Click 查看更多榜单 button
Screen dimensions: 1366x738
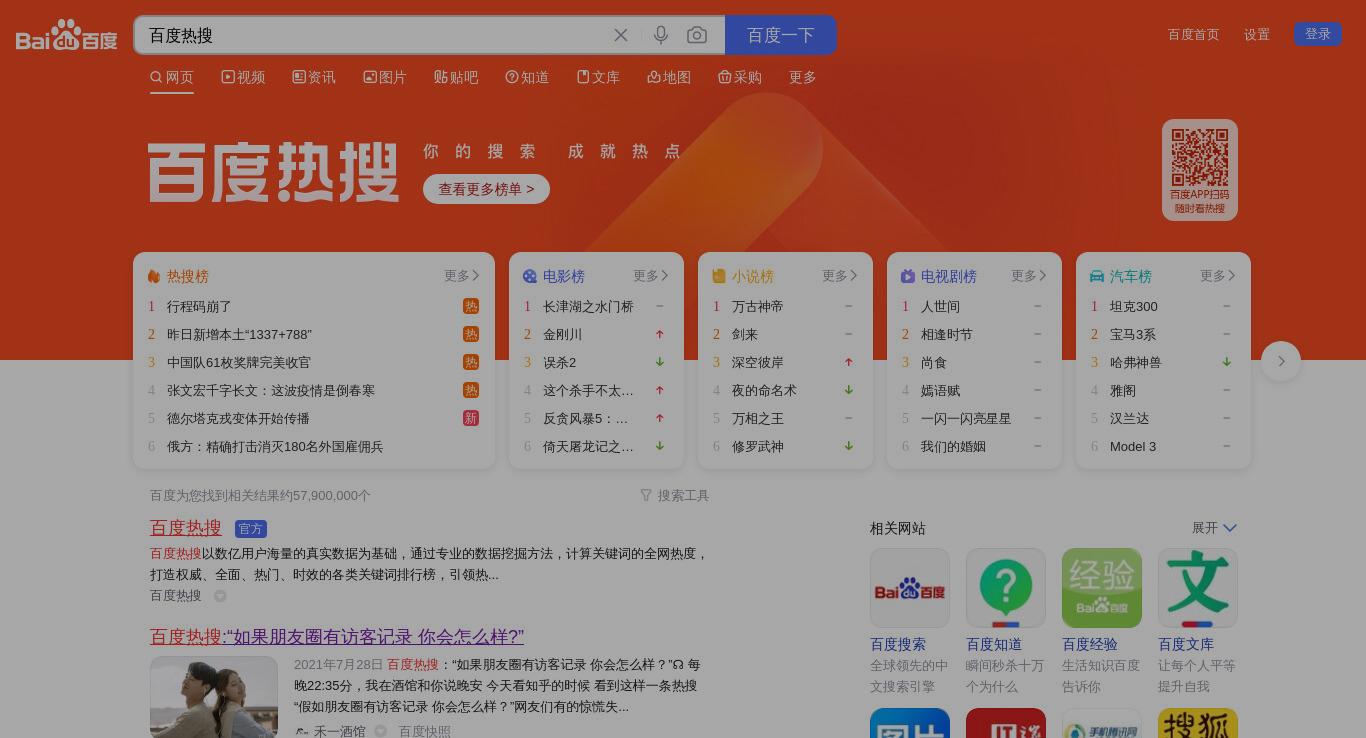point(486,189)
